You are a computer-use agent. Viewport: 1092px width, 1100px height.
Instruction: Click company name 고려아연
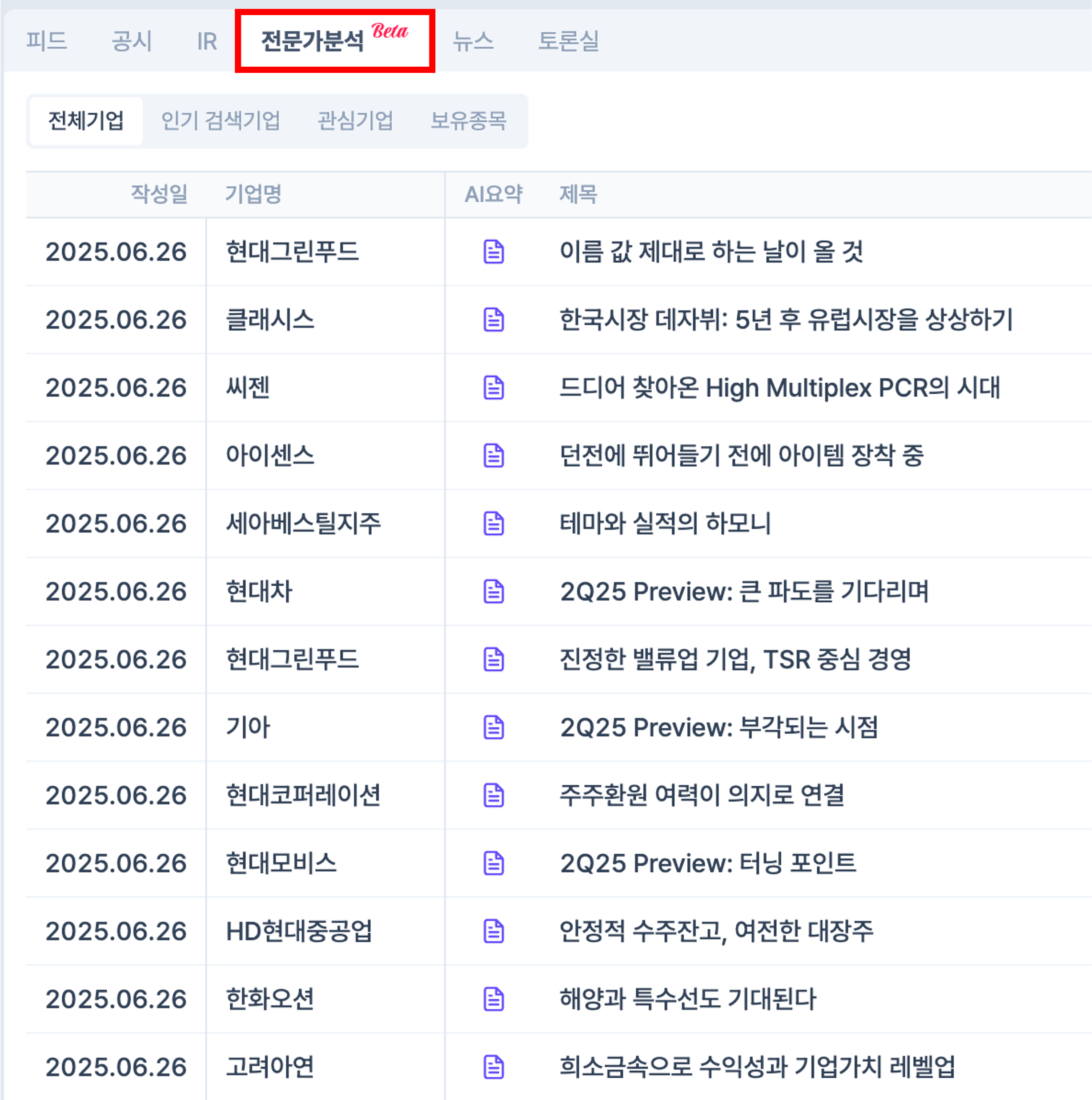click(x=270, y=1067)
